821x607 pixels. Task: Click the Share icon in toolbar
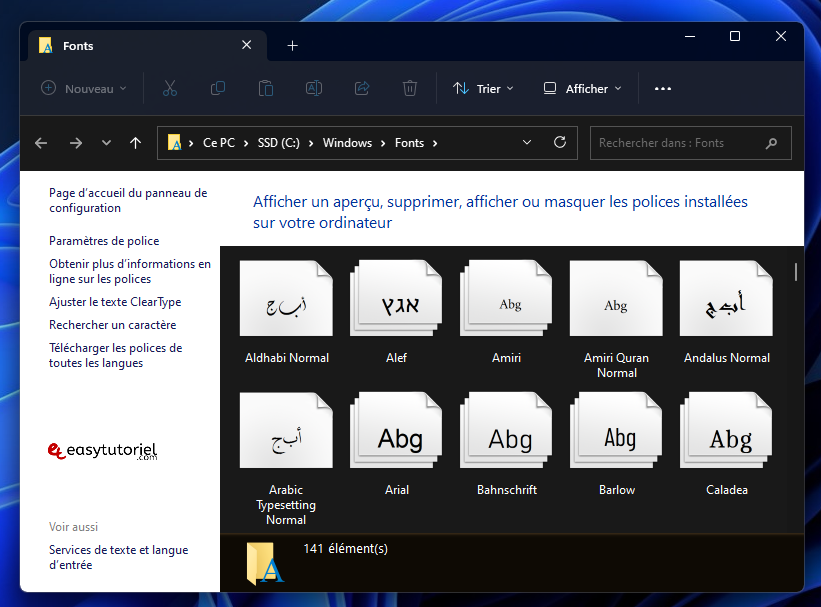(x=362, y=89)
